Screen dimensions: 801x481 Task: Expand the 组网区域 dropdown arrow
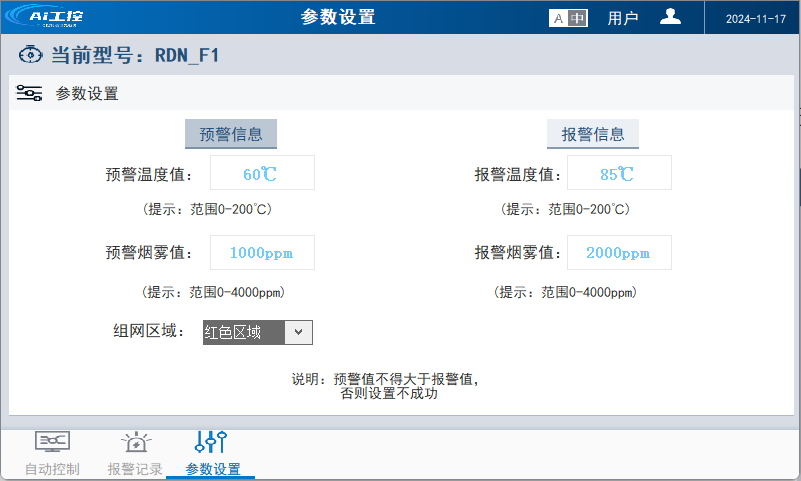tap(298, 332)
